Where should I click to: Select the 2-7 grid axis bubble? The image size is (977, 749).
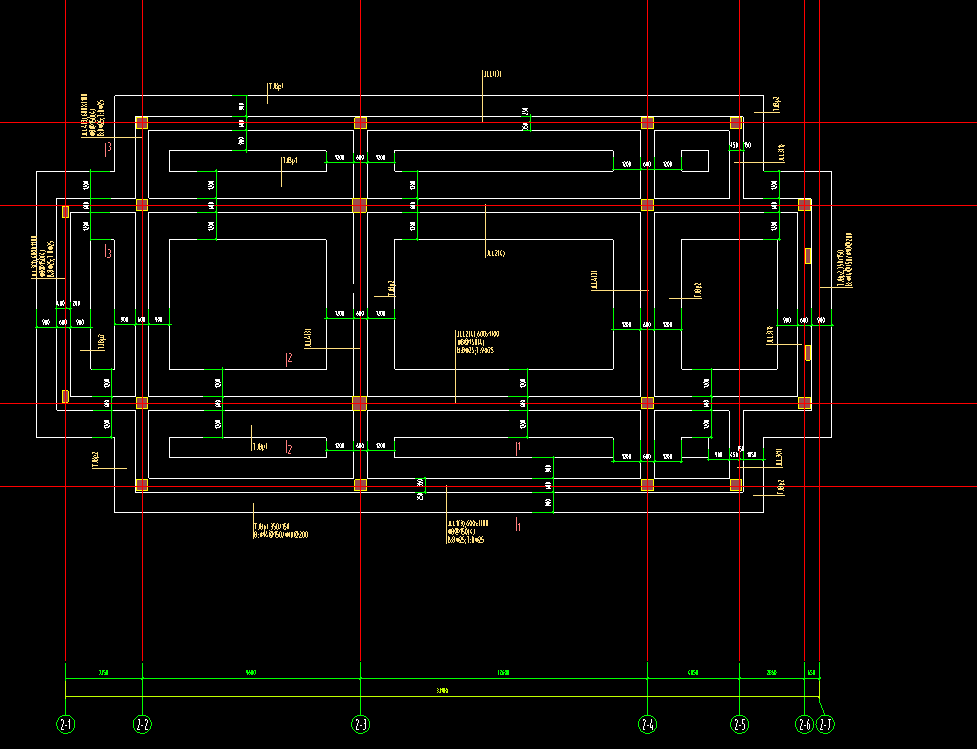coord(825,724)
